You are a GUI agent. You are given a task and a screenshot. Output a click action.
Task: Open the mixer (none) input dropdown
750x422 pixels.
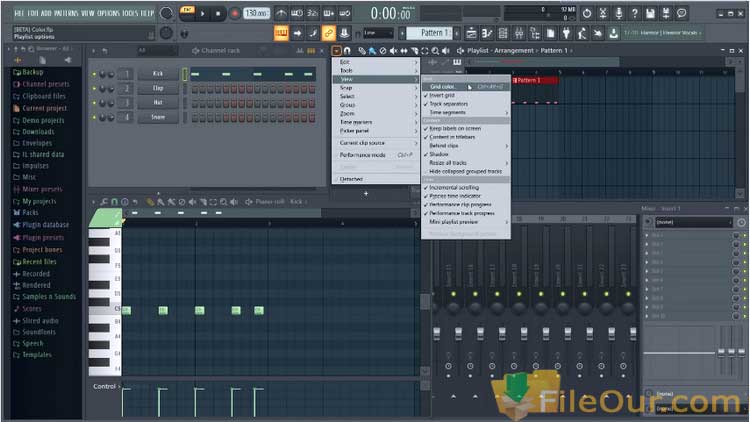[694, 222]
